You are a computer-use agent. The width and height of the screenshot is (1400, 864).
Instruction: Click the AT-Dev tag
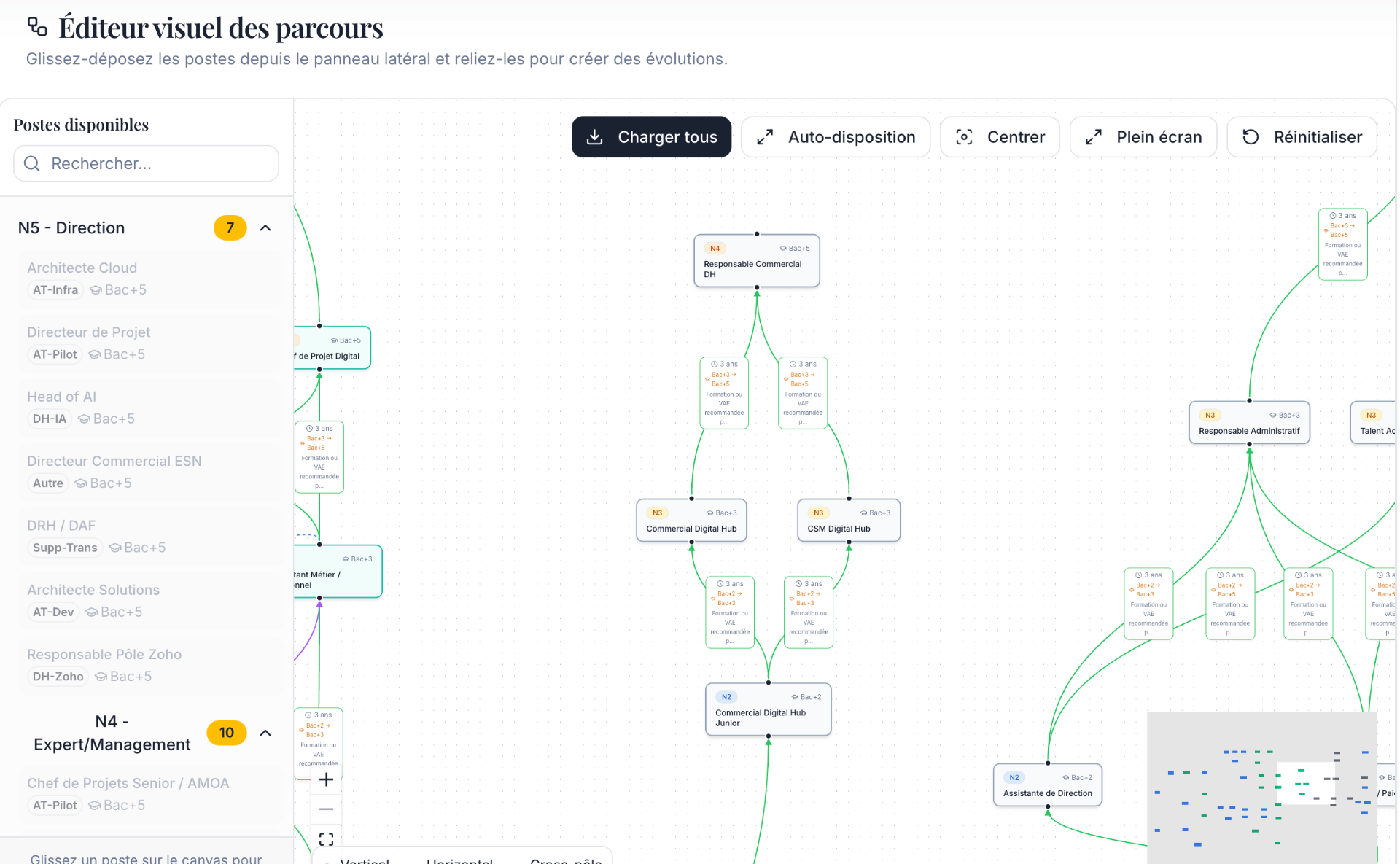53,612
